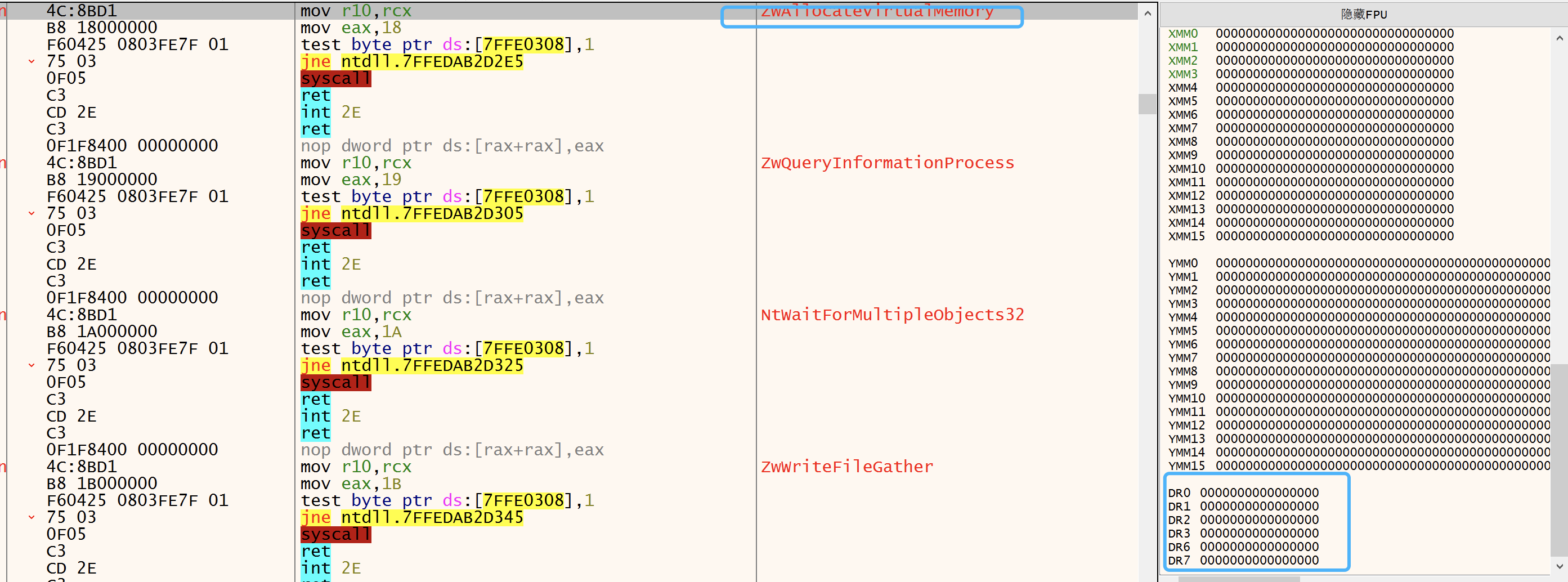This screenshot has height=582, width=1568.
Task: Click the jne ntdll.7FFEDAB2D305 instruction
Action: click(x=411, y=214)
